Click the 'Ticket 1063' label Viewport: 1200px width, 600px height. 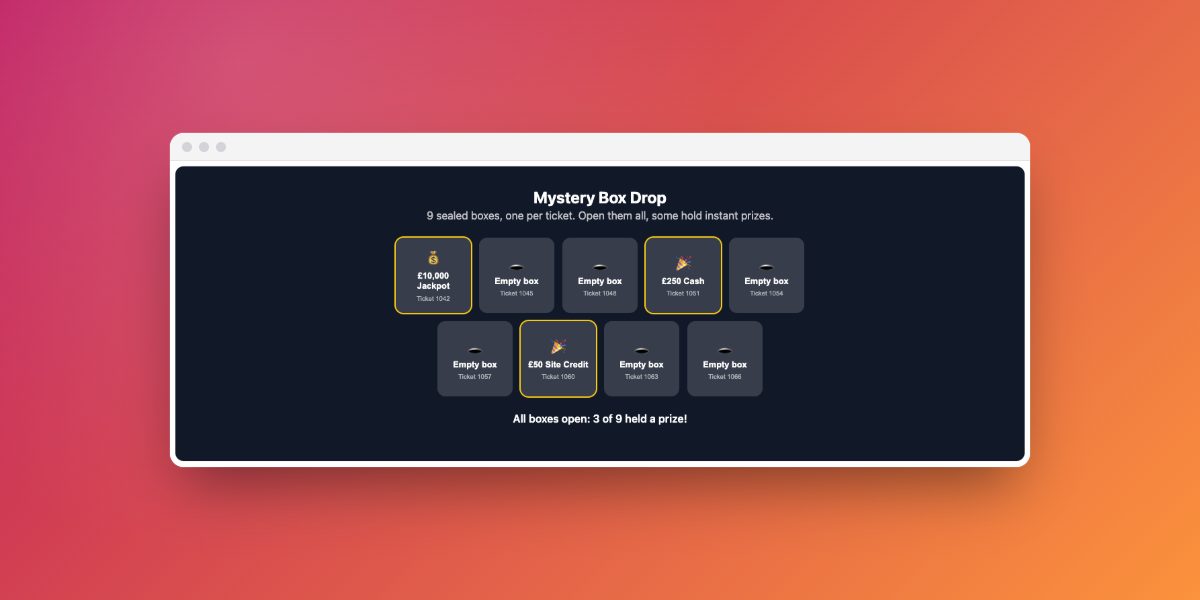point(641,377)
